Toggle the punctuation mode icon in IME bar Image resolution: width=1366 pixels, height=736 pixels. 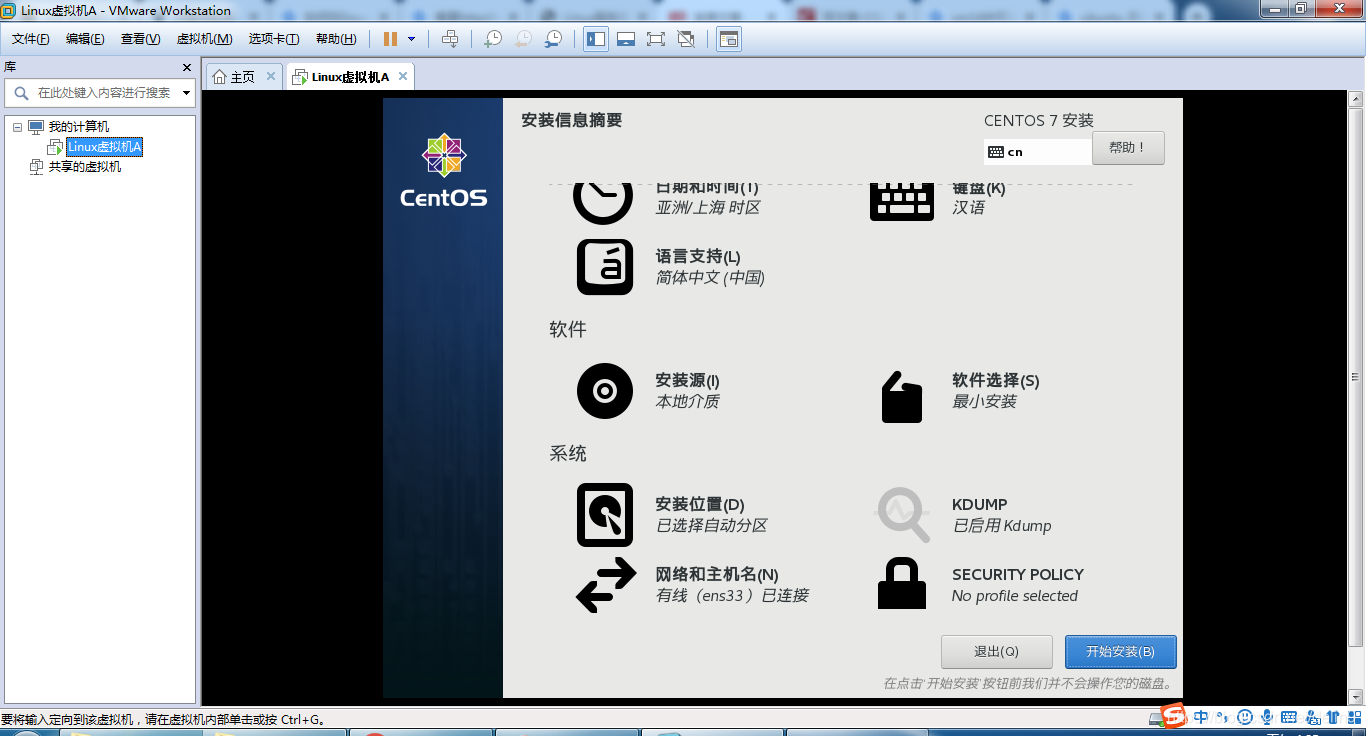click(x=1224, y=717)
